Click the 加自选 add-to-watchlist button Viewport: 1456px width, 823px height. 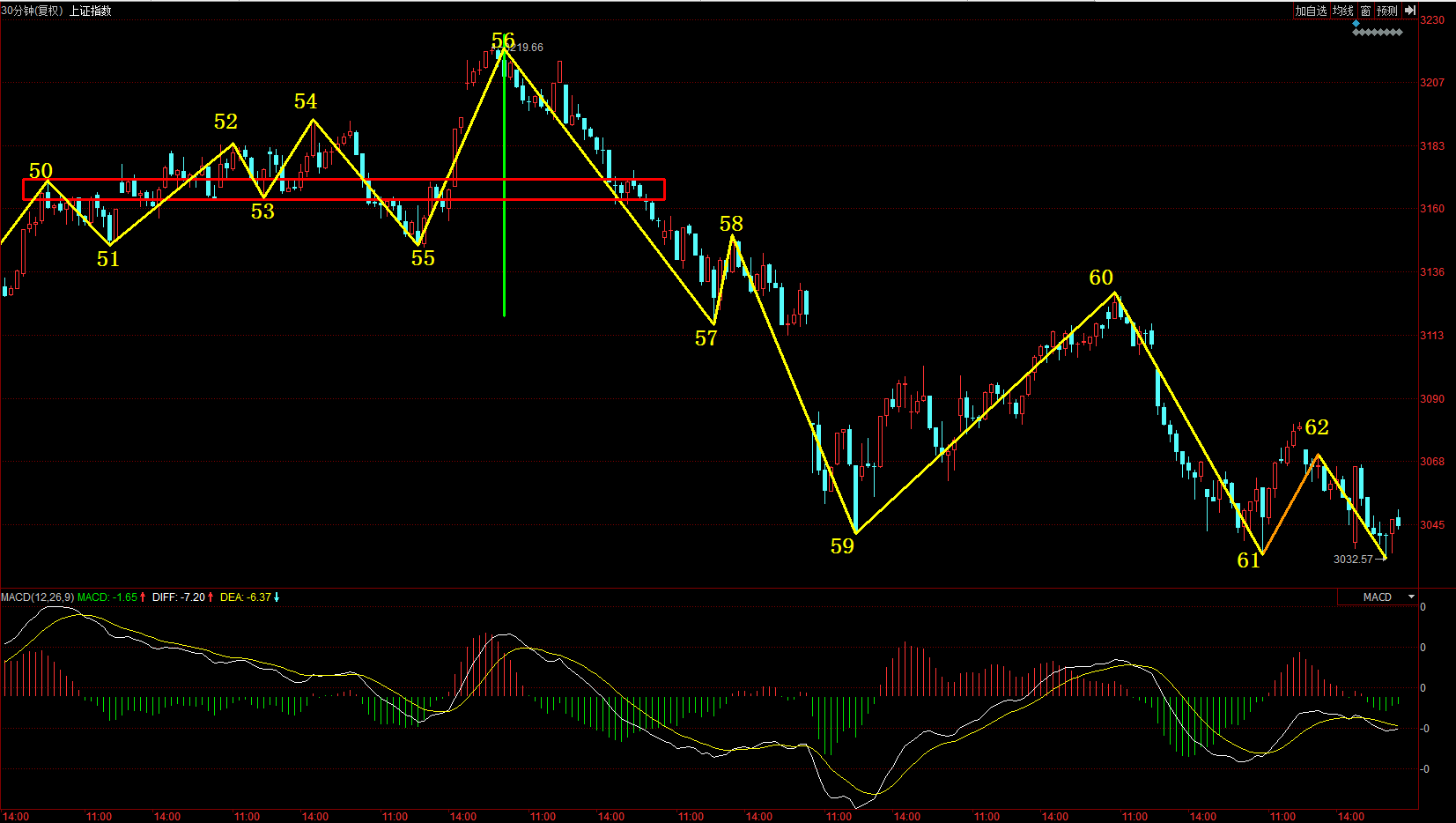(x=1310, y=11)
